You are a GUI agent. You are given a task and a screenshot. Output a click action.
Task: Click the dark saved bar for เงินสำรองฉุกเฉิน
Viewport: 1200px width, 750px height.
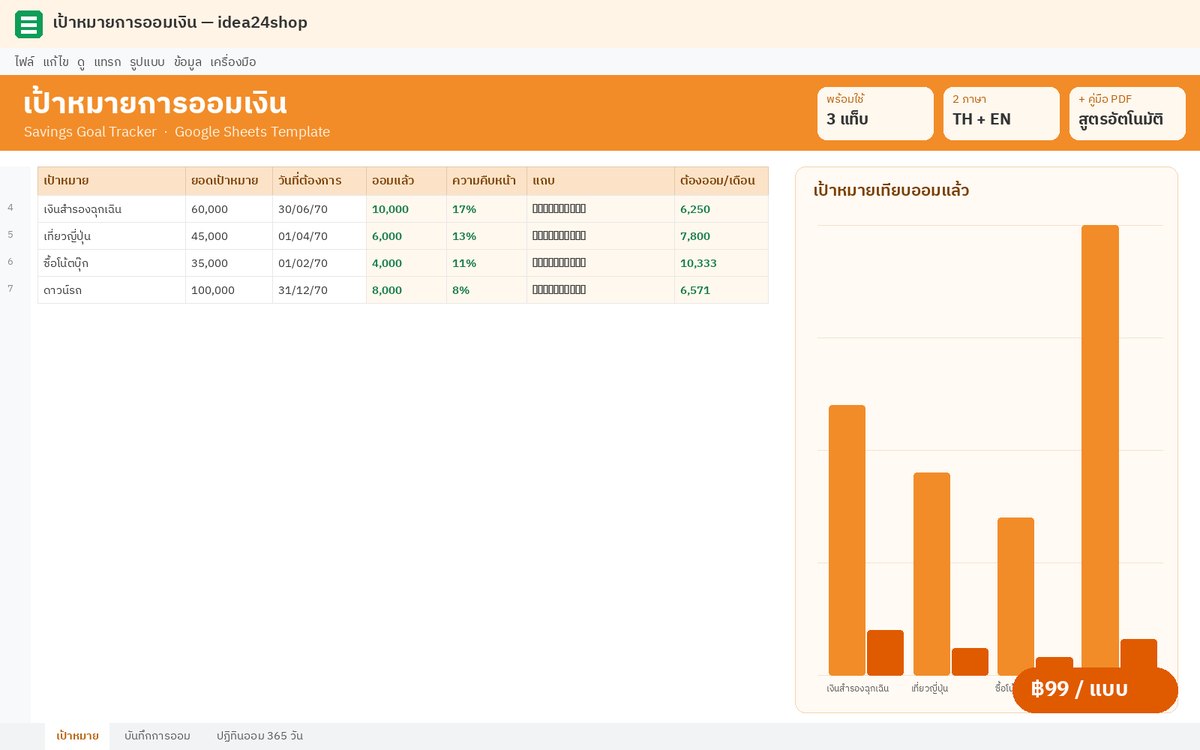[x=885, y=653]
